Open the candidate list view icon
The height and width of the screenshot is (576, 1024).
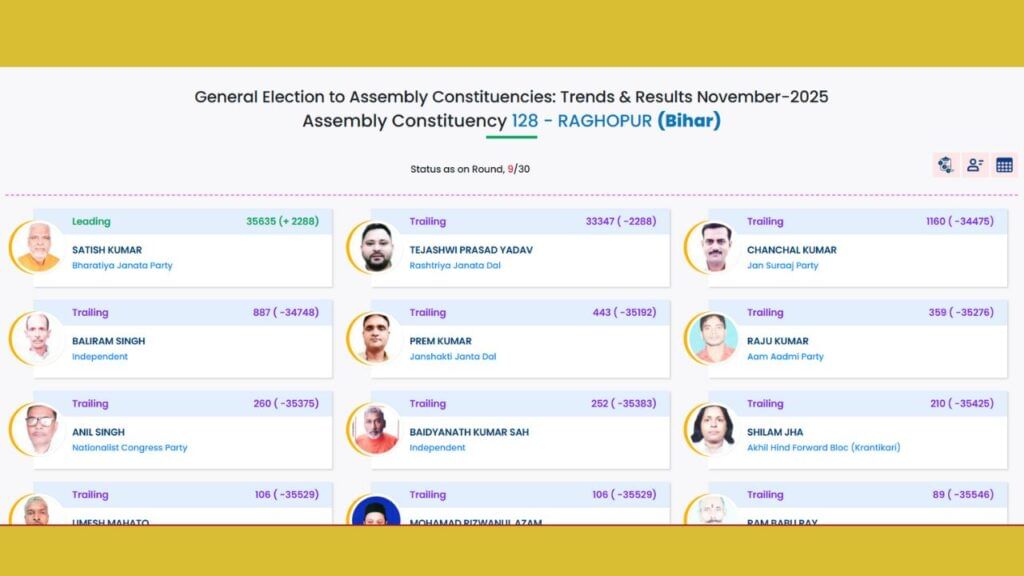[x=975, y=165]
